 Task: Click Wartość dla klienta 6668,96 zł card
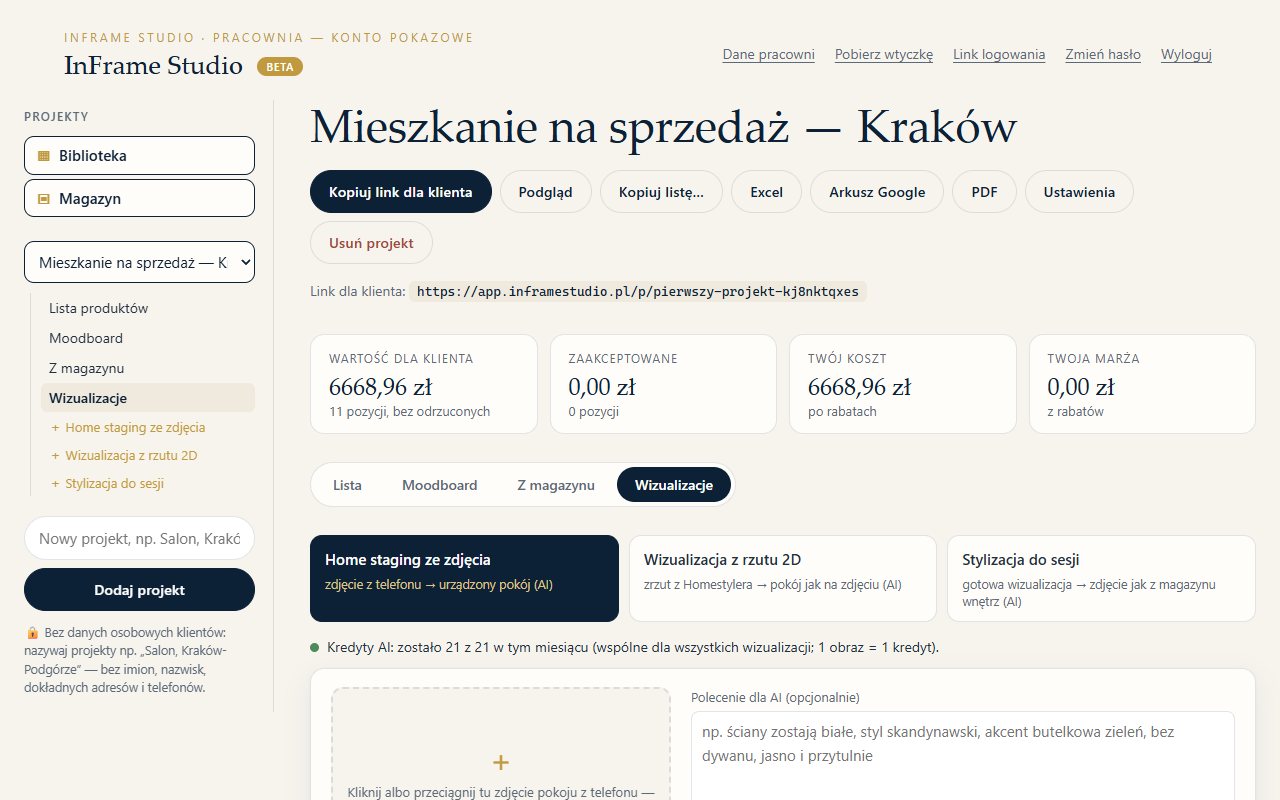tap(424, 384)
